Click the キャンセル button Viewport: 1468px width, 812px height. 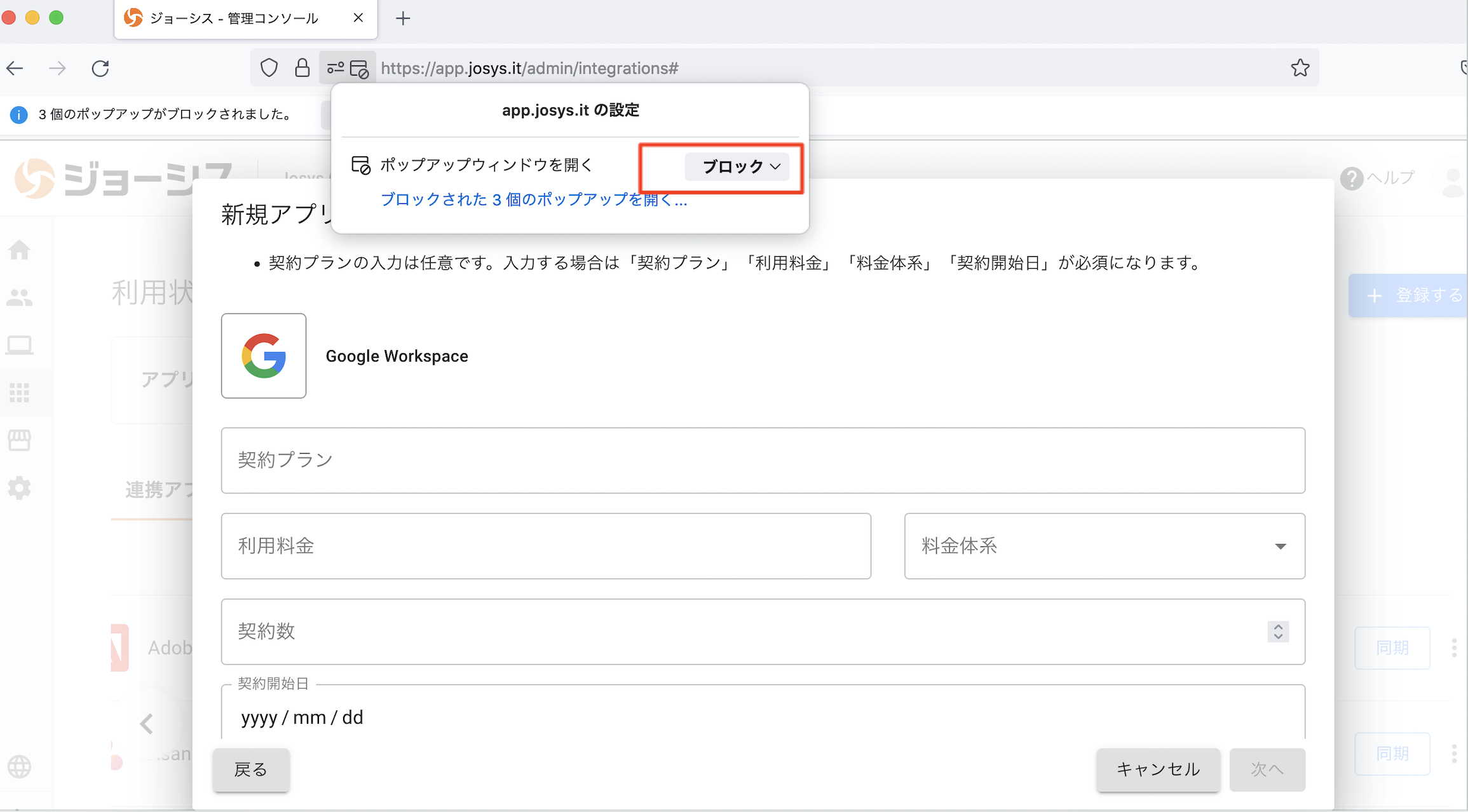click(1158, 769)
